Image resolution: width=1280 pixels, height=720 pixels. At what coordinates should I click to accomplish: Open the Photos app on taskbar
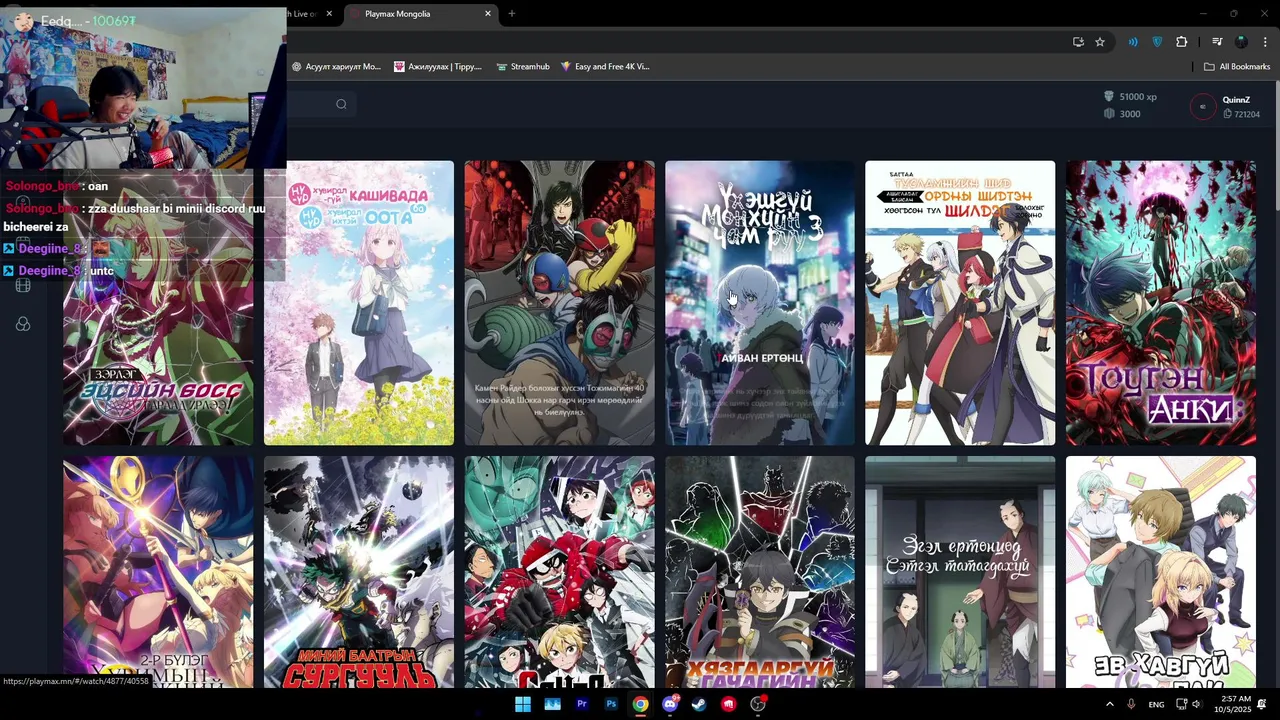(552, 704)
